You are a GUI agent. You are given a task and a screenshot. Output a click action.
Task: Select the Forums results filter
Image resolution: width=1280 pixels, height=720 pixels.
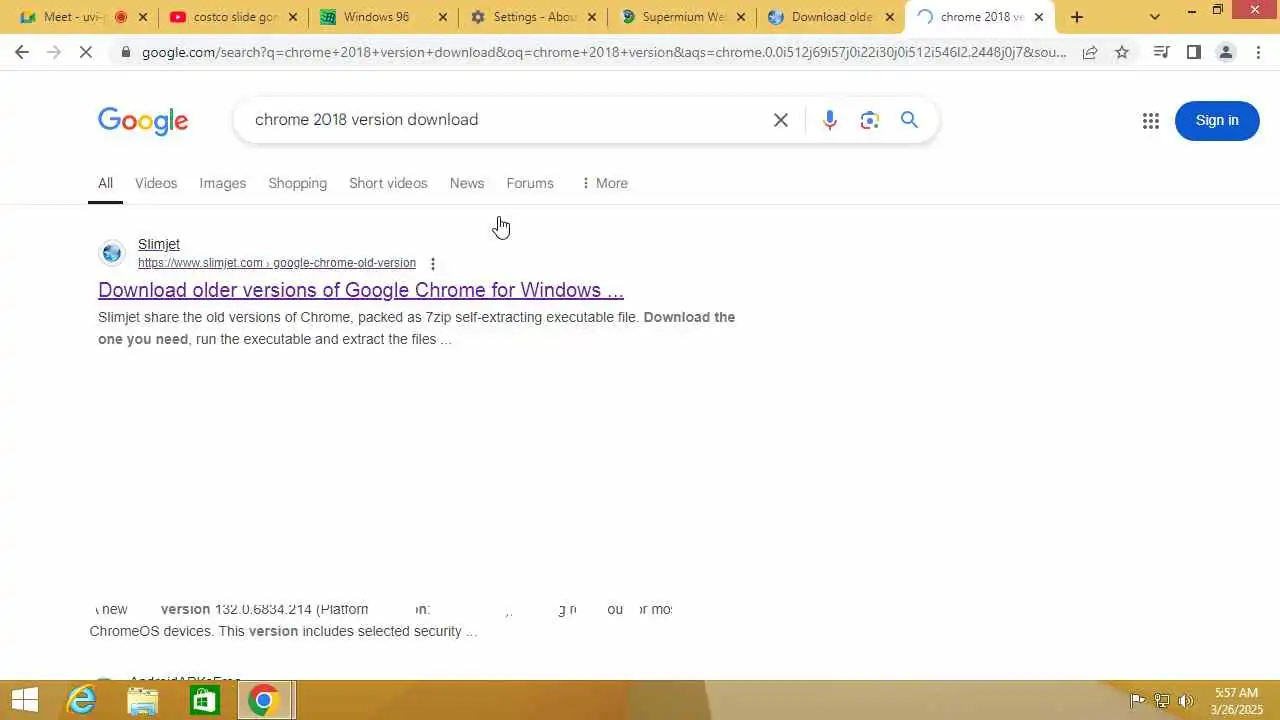[x=530, y=183]
